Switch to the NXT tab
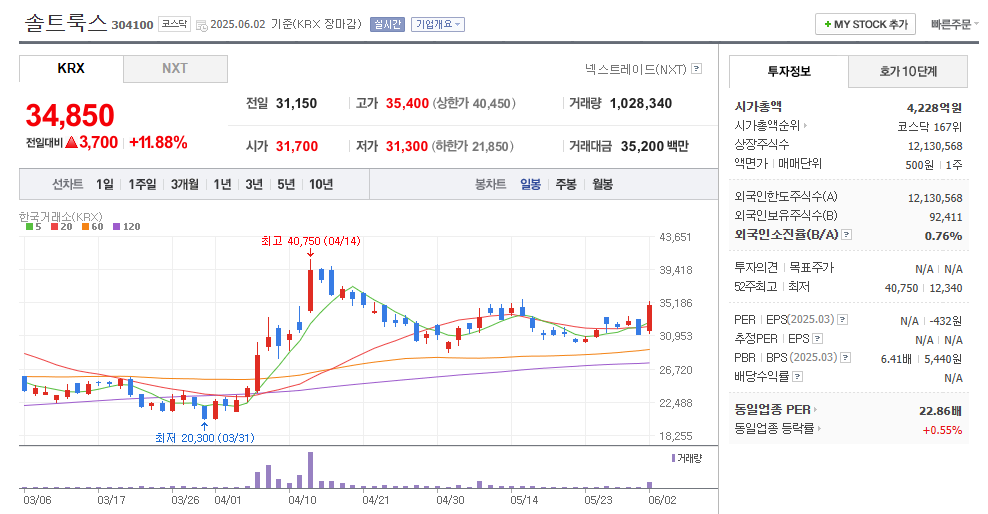 coord(175,69)
